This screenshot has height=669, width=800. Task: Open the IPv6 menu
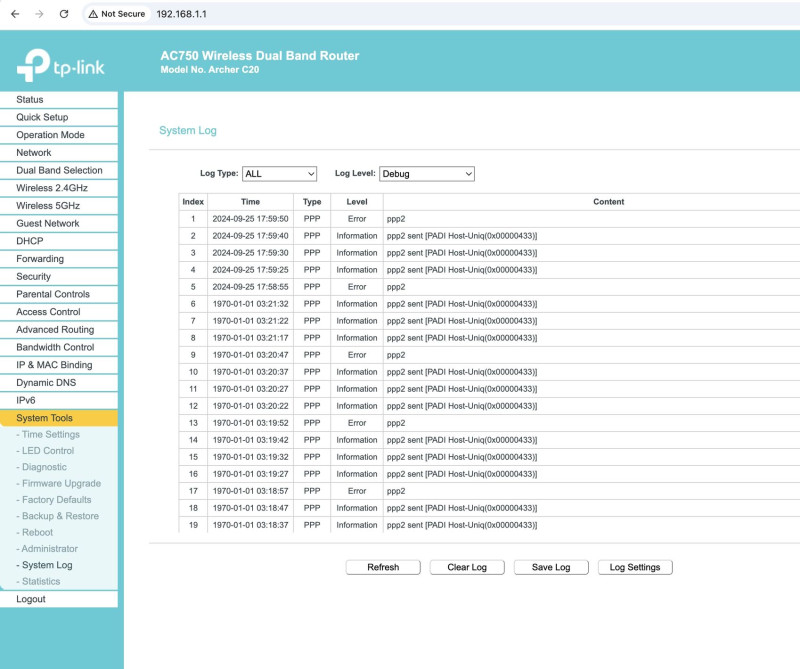point(59,400)
